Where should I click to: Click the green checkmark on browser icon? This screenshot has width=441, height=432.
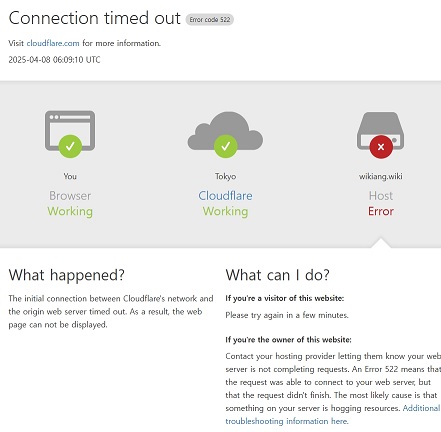(70, 146)
